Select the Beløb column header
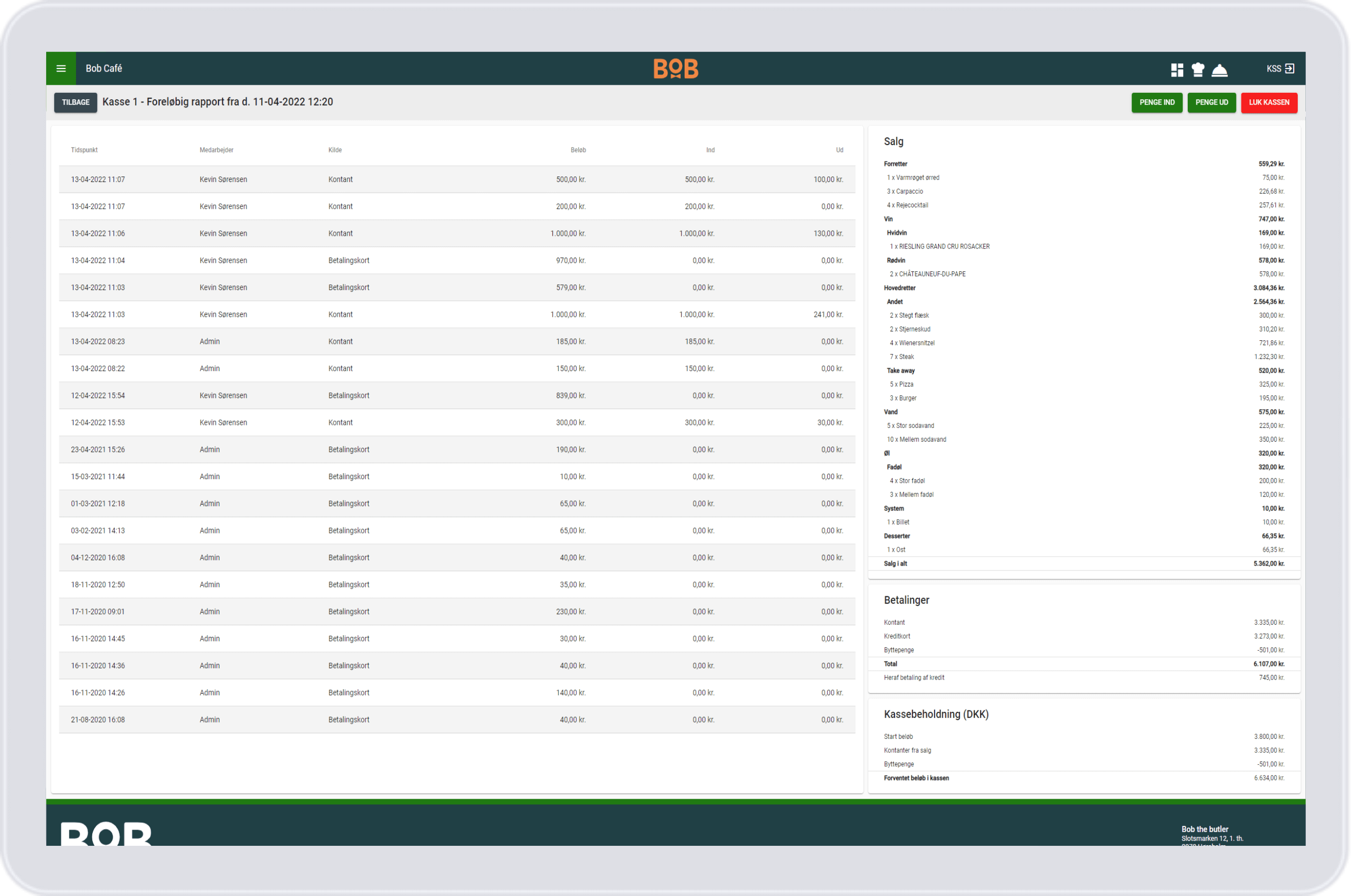This screenshot has width=1352, height=896. click(x=578, y=150)
